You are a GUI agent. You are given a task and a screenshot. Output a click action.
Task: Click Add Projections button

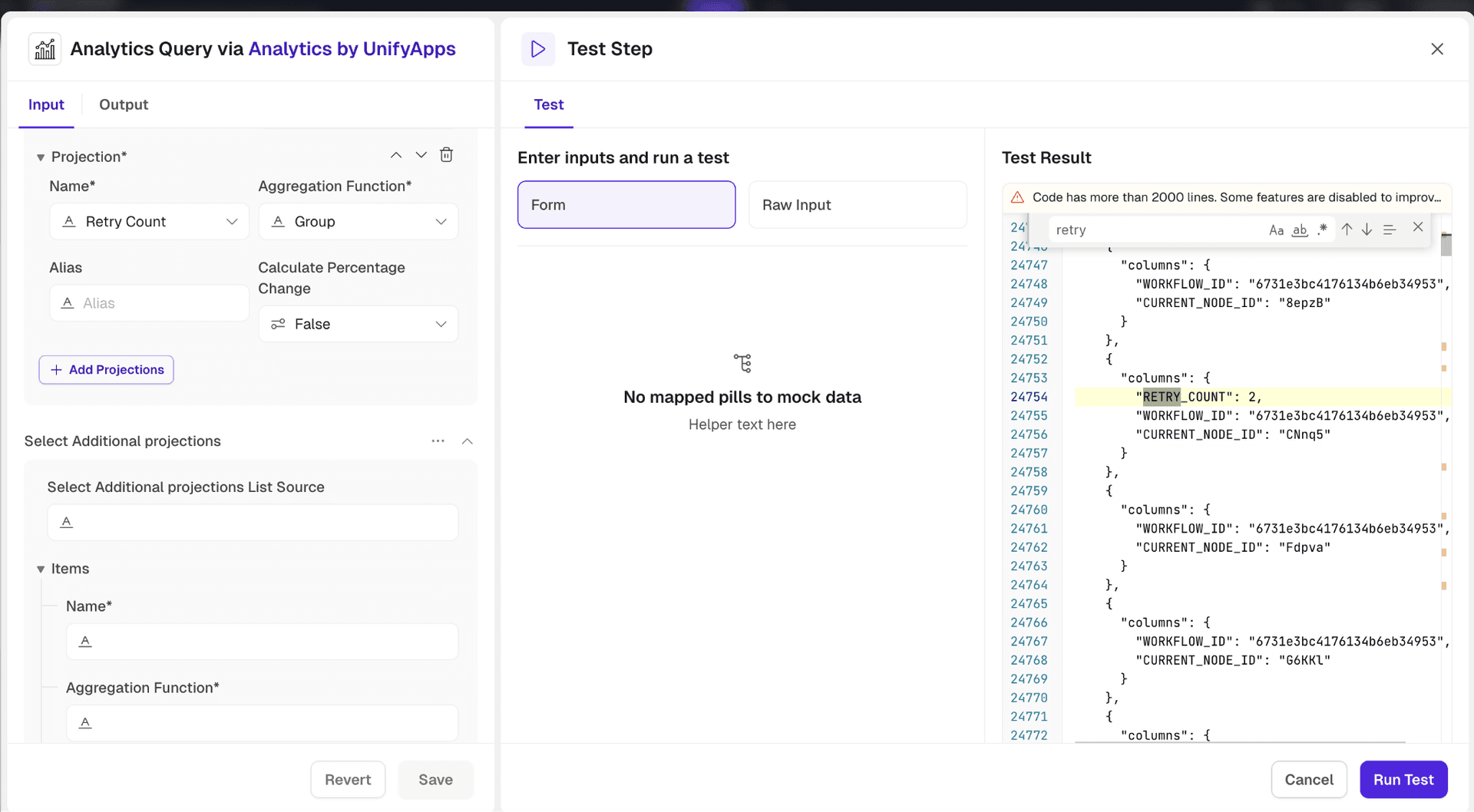click(107, 370)
